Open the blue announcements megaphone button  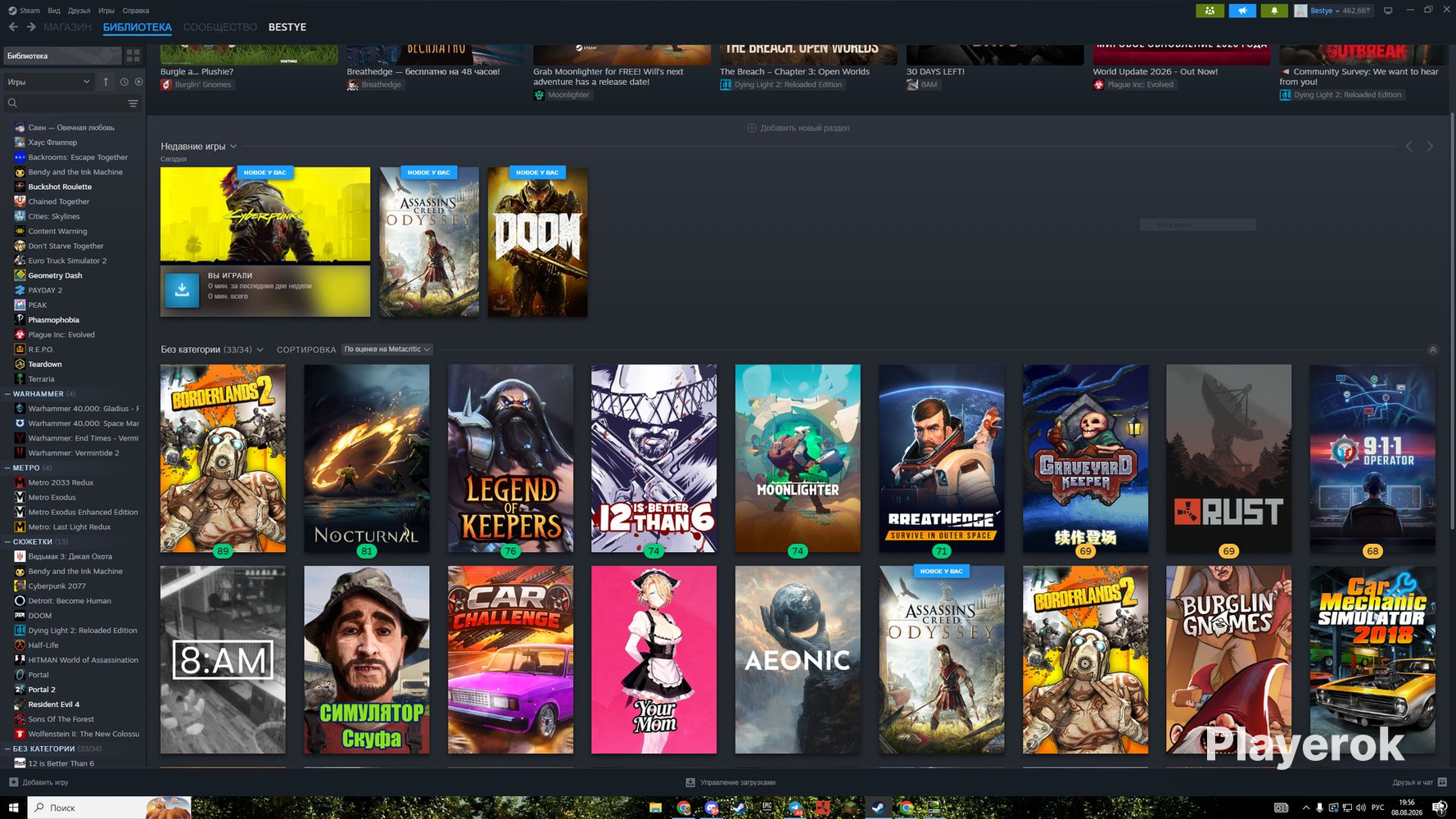1242,11
